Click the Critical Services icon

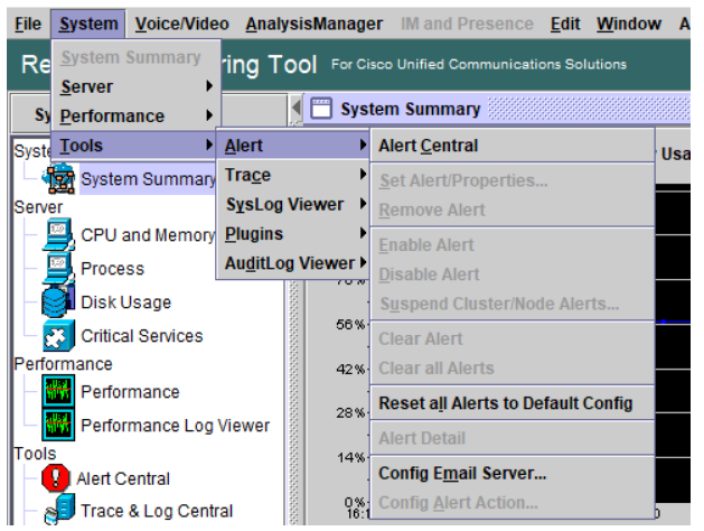pos(58,336)
